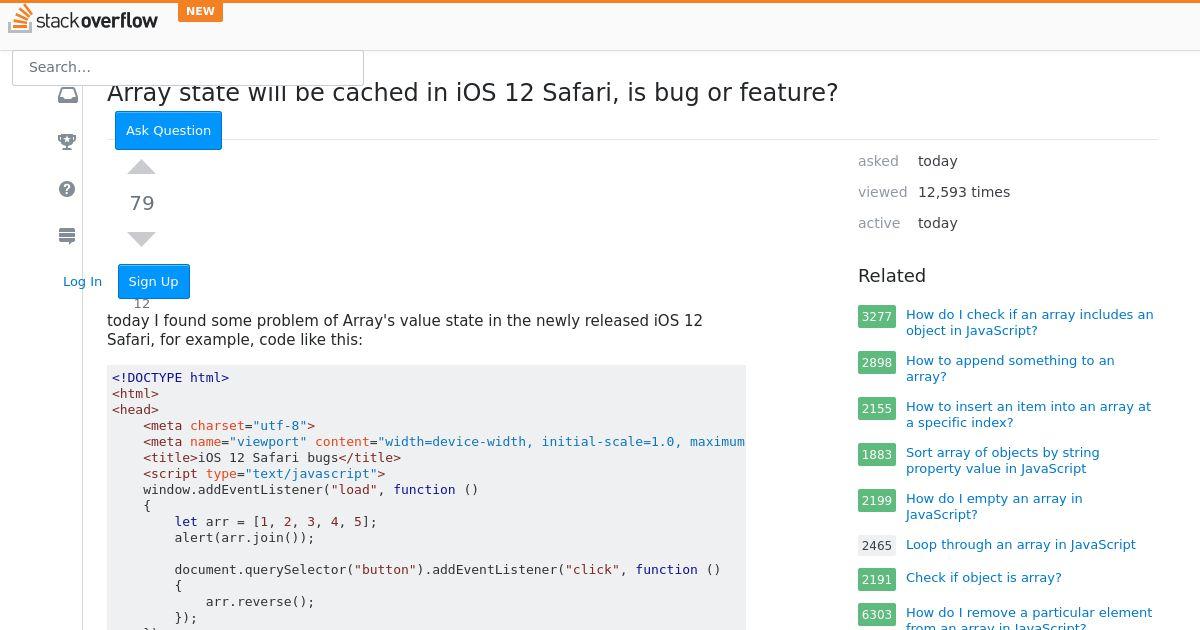The height and width of the screenshot is (630, 1200).
Task: Click the Stack Overflow logo
Action: click(83, 19)
